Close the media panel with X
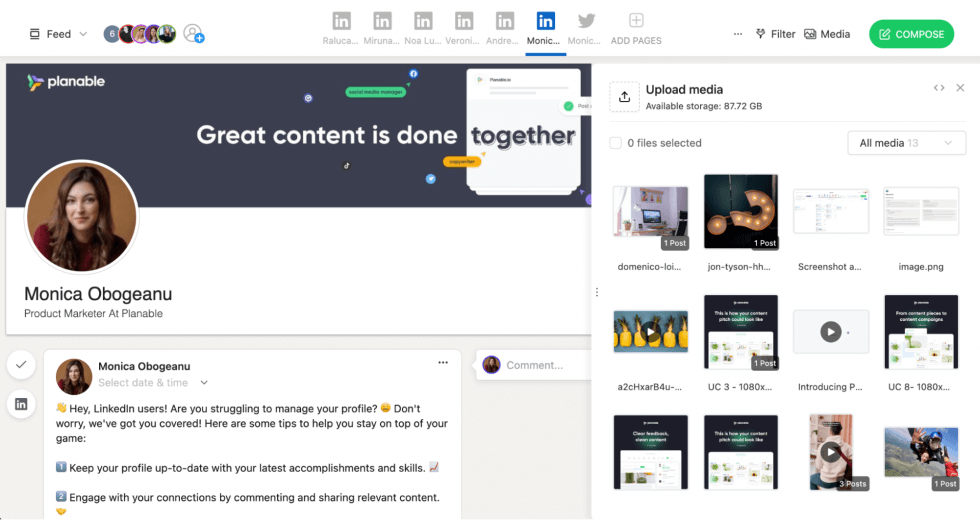The height and width of the screenshot is (520, 980). [960, 88]
